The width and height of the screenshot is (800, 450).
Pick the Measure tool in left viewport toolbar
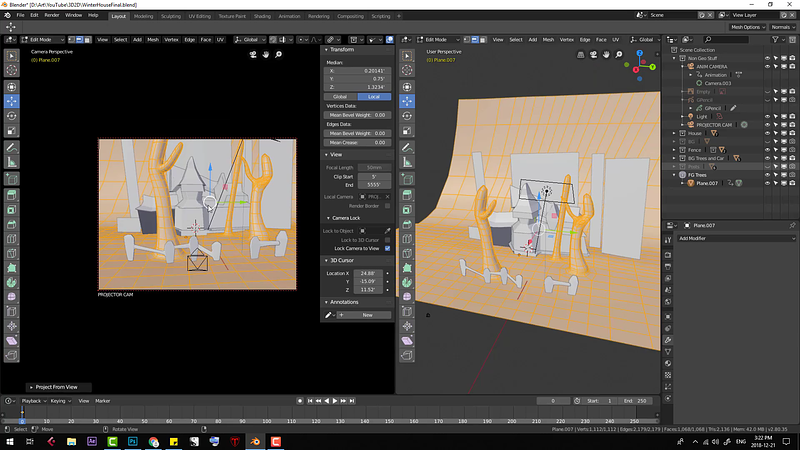coord(11,163)
